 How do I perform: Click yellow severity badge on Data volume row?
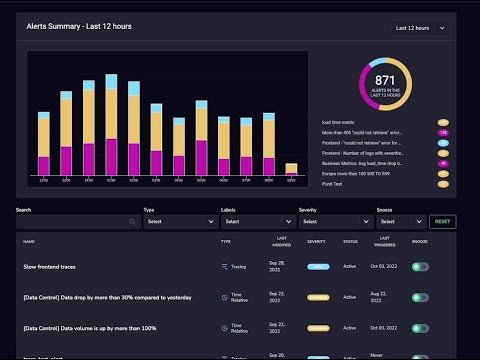coord(318,328)
